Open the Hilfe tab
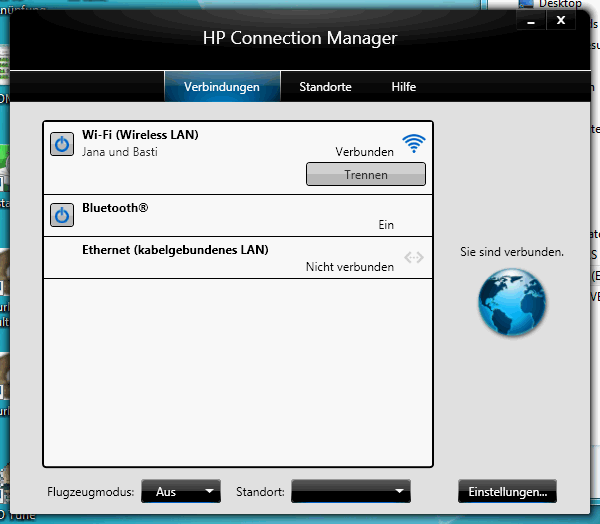The width and height of the screenshot is (600, 524). point(404,87)
